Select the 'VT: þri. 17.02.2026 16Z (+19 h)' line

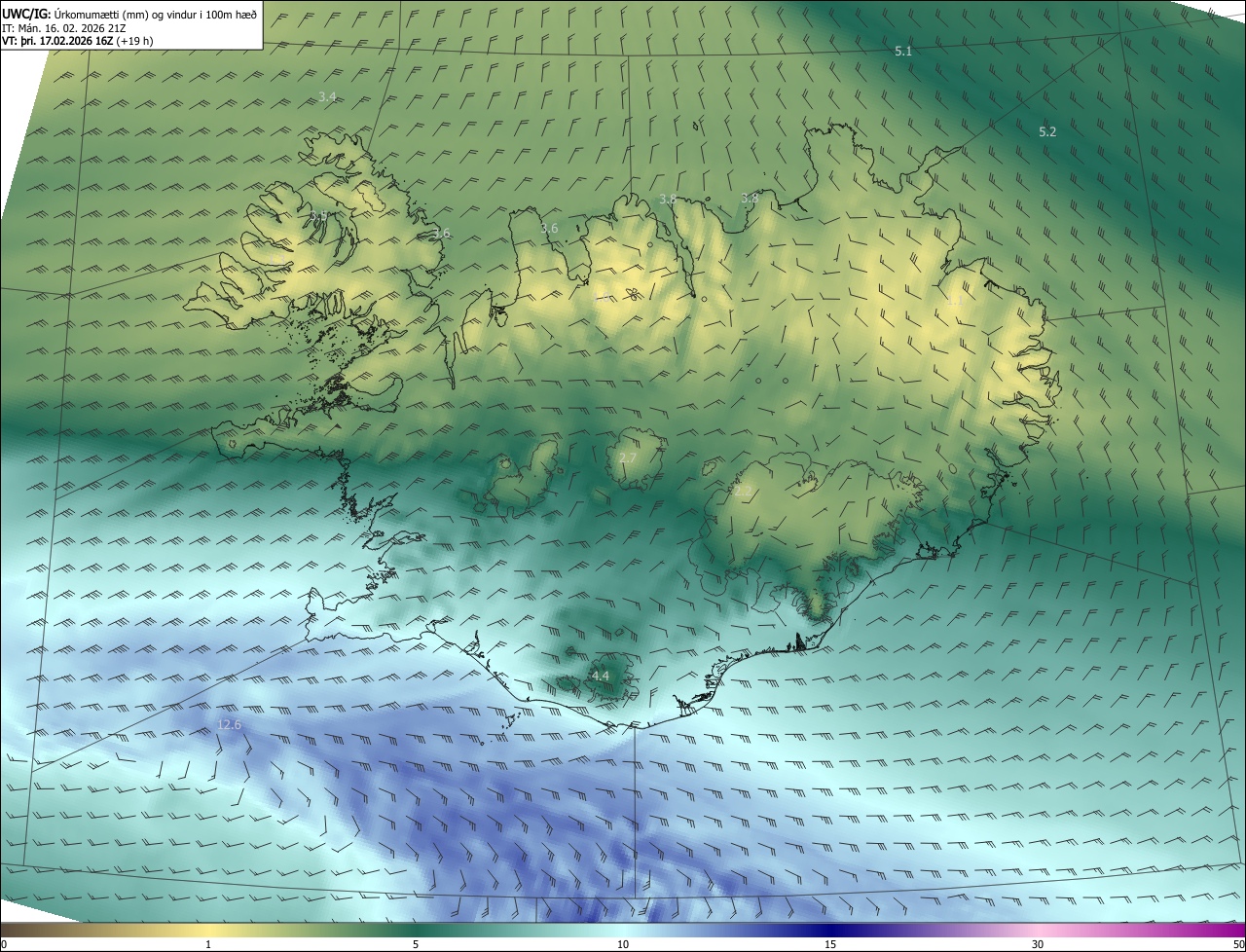[77, 41]
